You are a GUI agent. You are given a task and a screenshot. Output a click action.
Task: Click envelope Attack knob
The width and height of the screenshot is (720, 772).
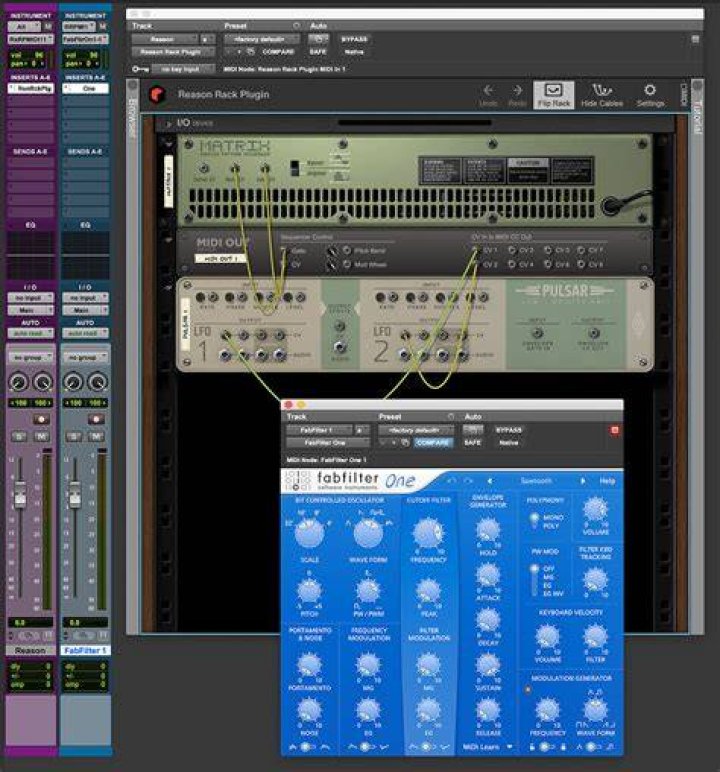click(x=488, y=575)
